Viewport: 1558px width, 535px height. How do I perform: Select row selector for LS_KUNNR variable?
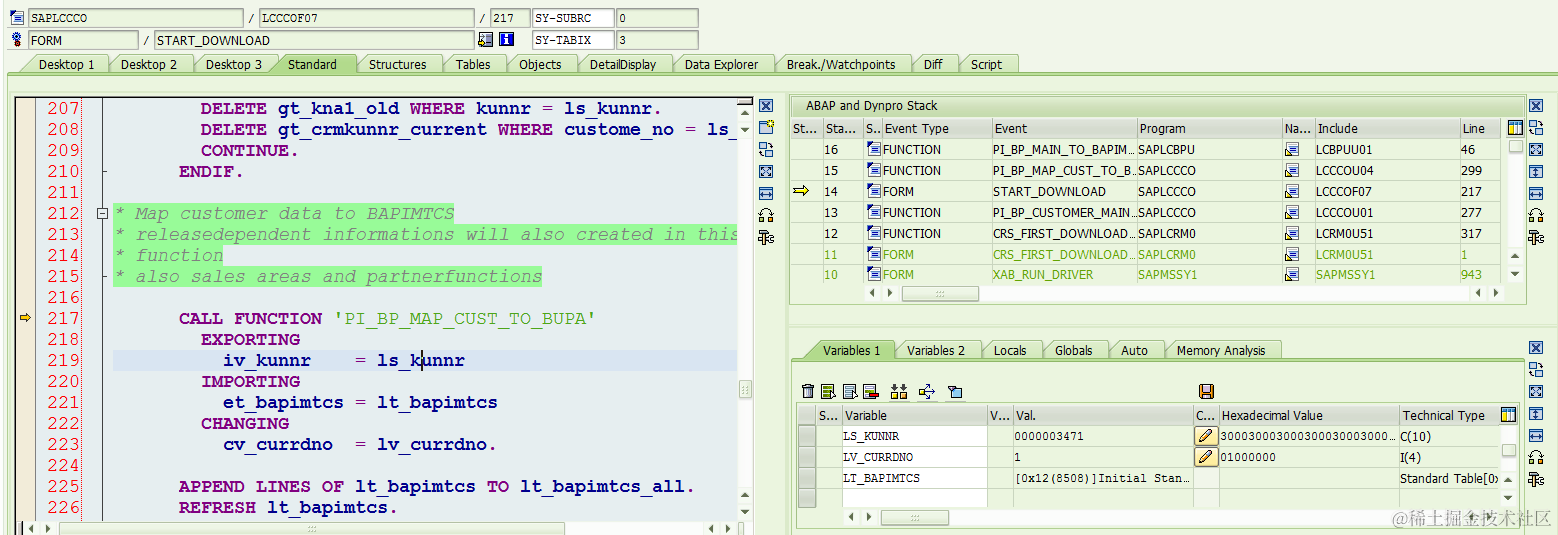coord(807,436)
